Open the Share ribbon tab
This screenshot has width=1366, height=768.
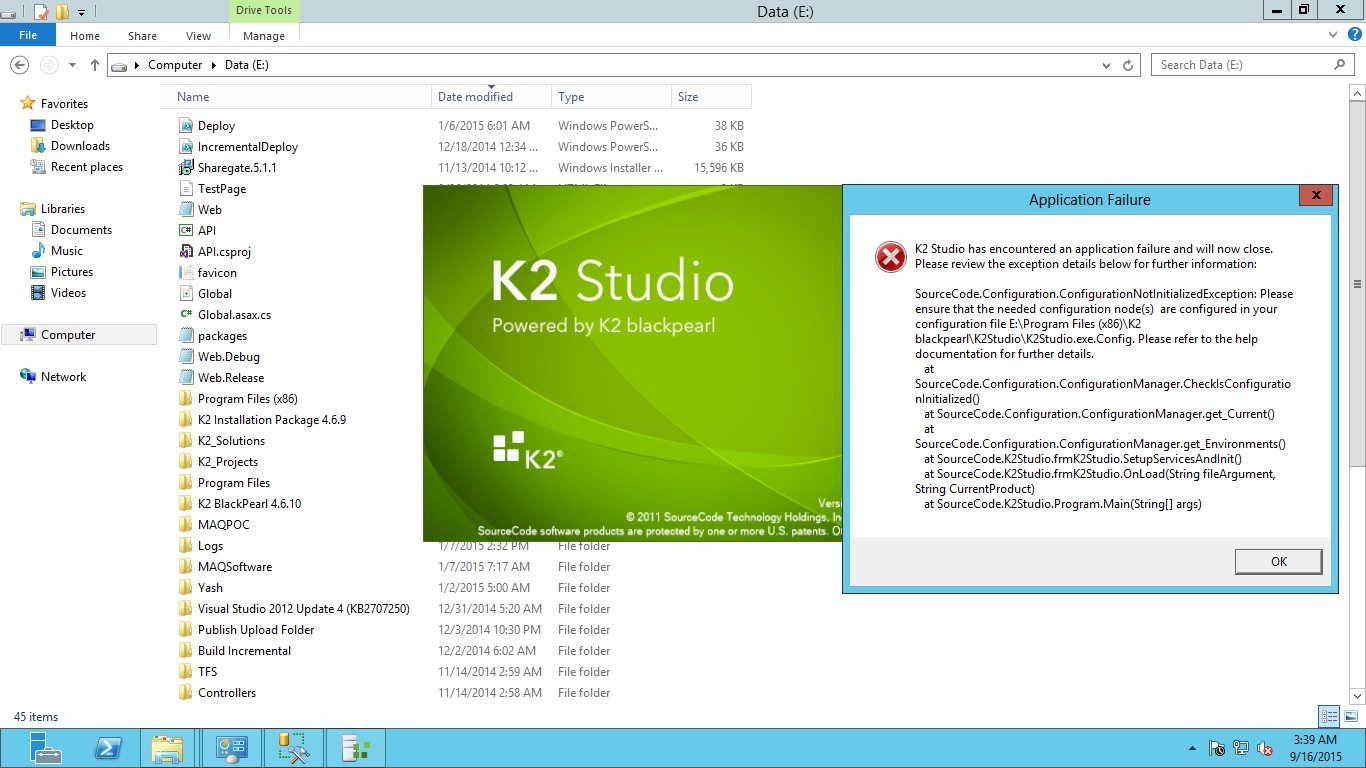pos(142,36)
